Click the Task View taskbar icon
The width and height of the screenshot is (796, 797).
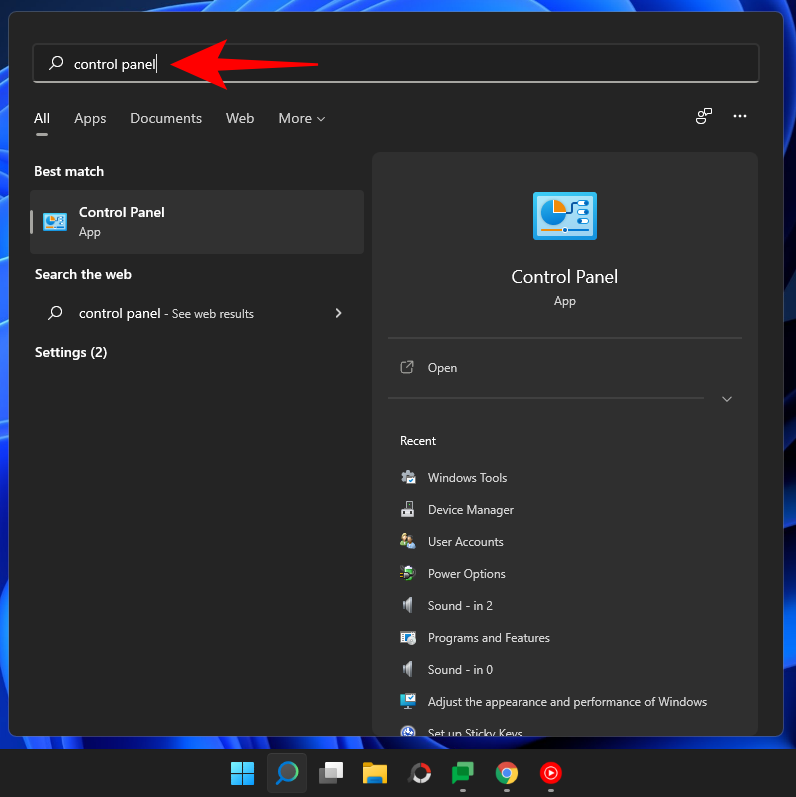click(331, 773)
